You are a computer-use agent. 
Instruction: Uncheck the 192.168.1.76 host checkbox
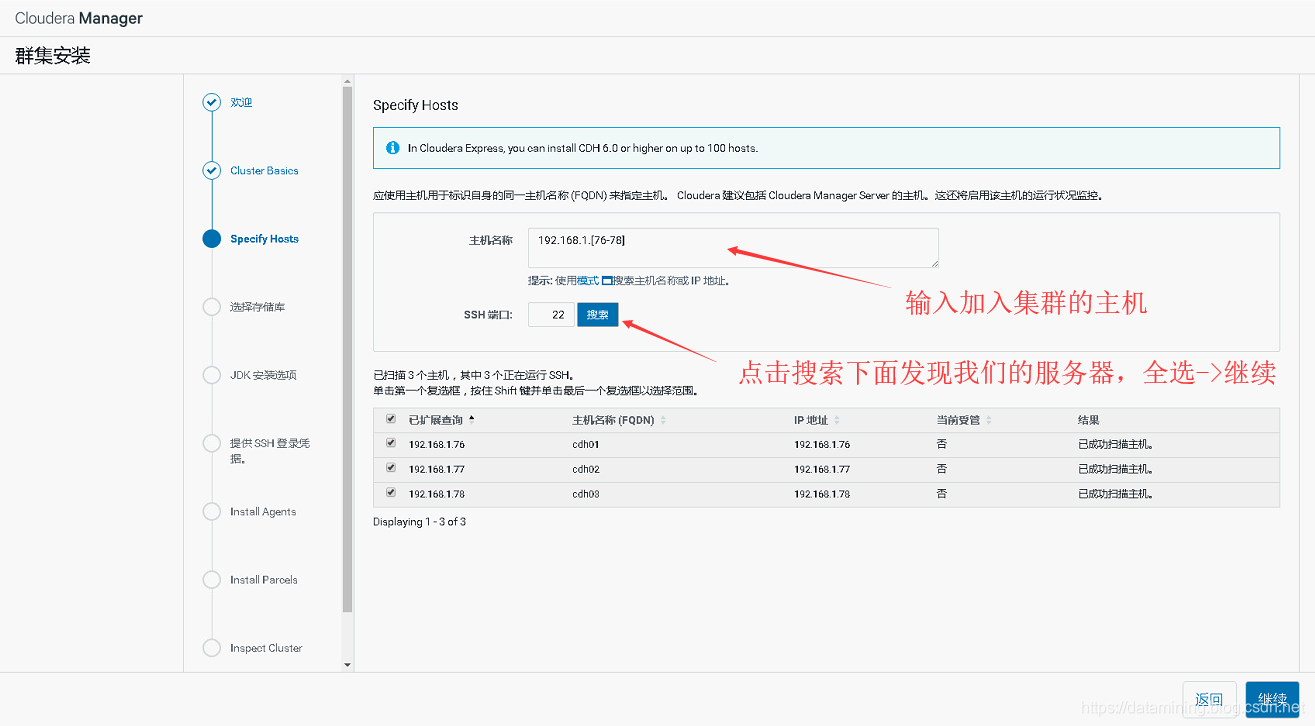tap(390, 444)
